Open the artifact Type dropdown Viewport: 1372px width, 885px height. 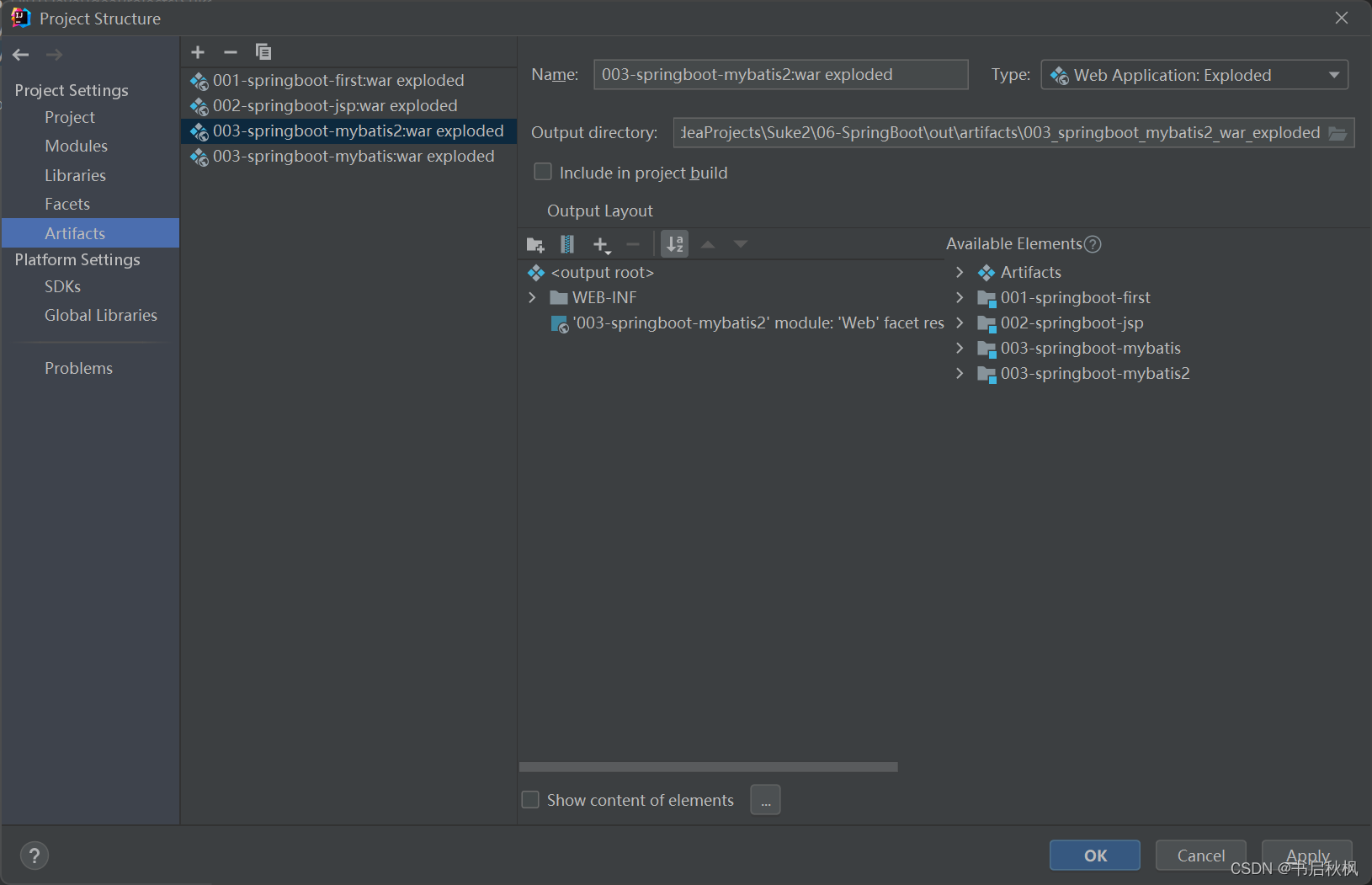[1194, 75]
